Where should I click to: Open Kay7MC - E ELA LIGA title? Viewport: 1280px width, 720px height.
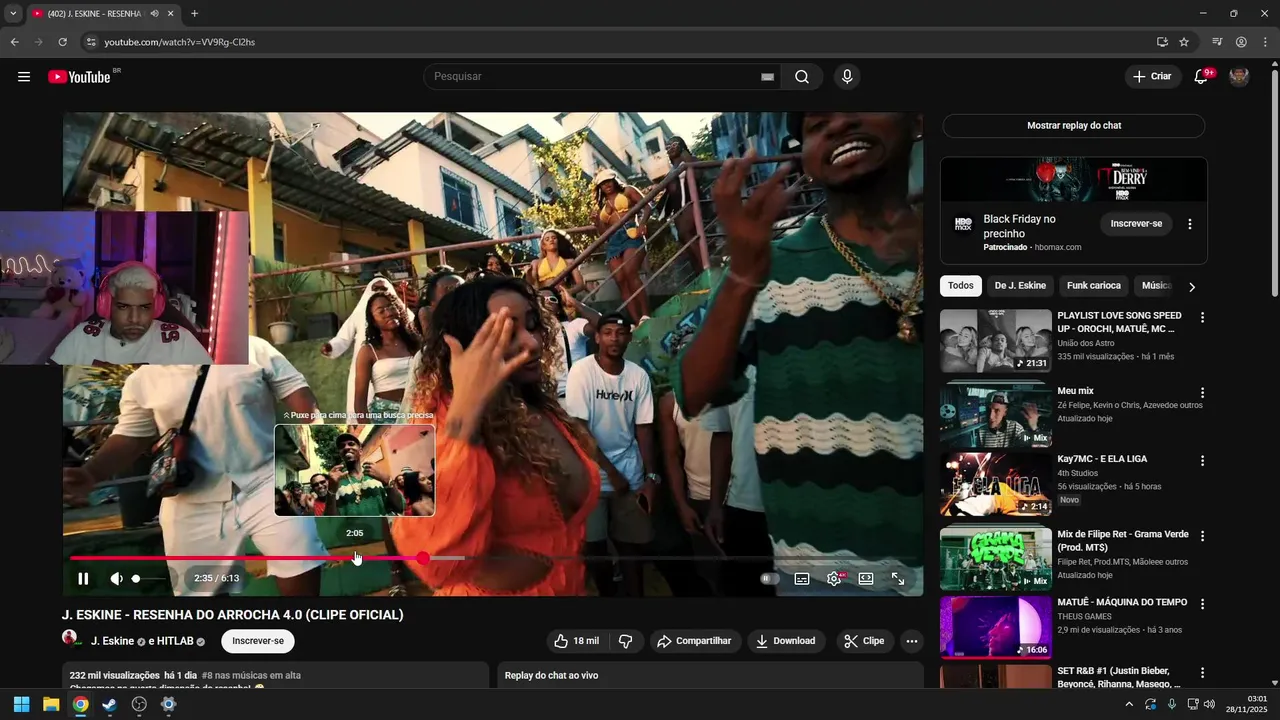(x=1102, y=459)
